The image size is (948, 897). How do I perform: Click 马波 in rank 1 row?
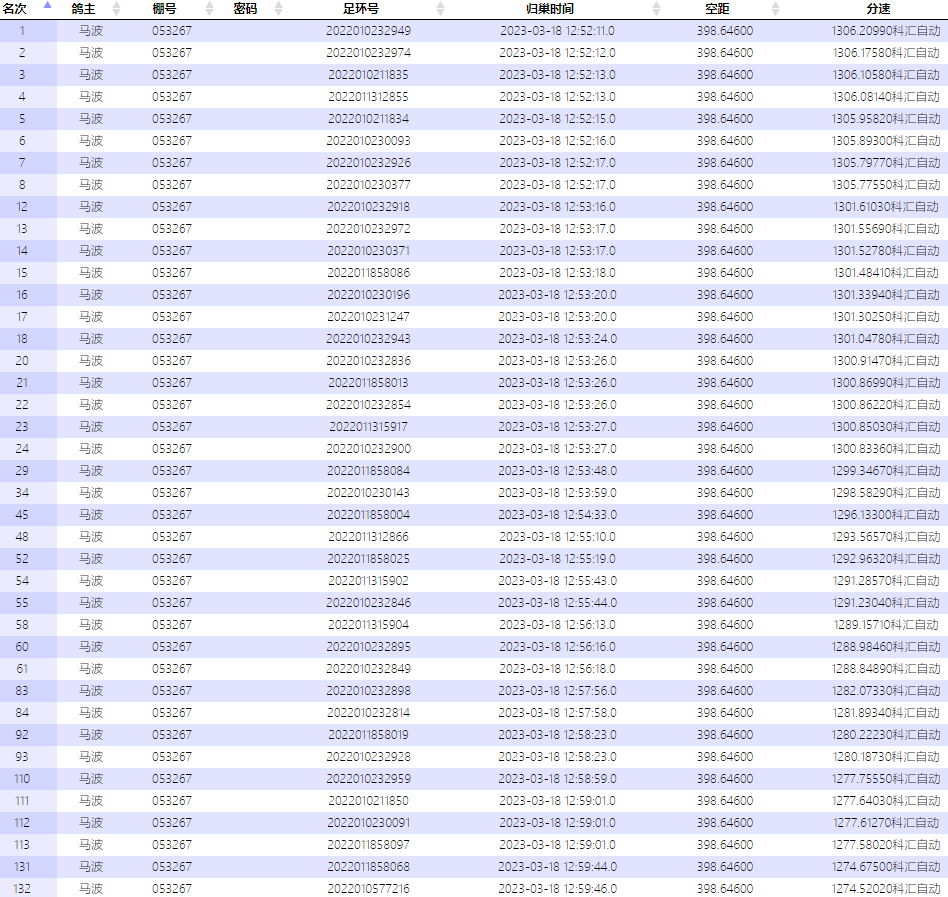click(x=91, y=31)
